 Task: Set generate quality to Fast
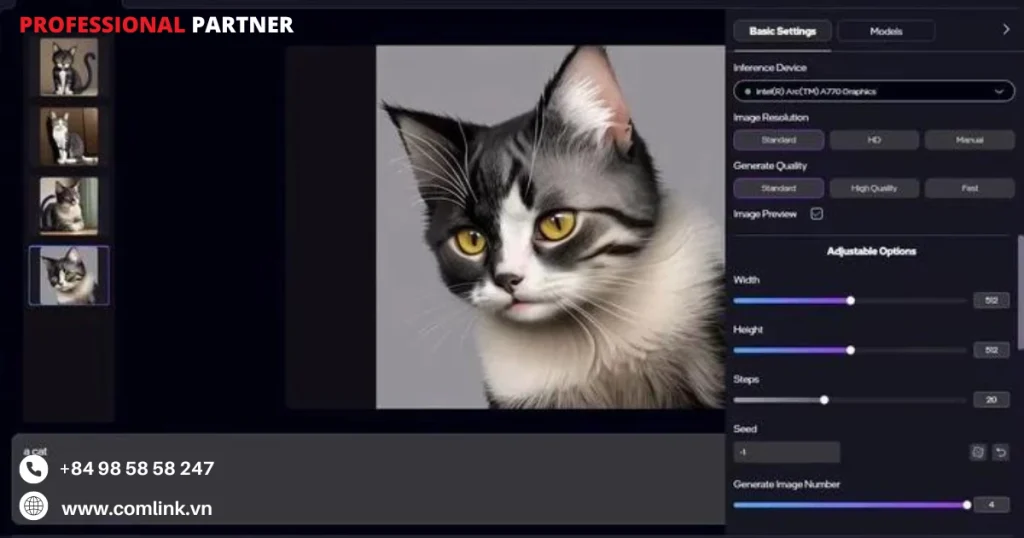click(x=969, y=188)
